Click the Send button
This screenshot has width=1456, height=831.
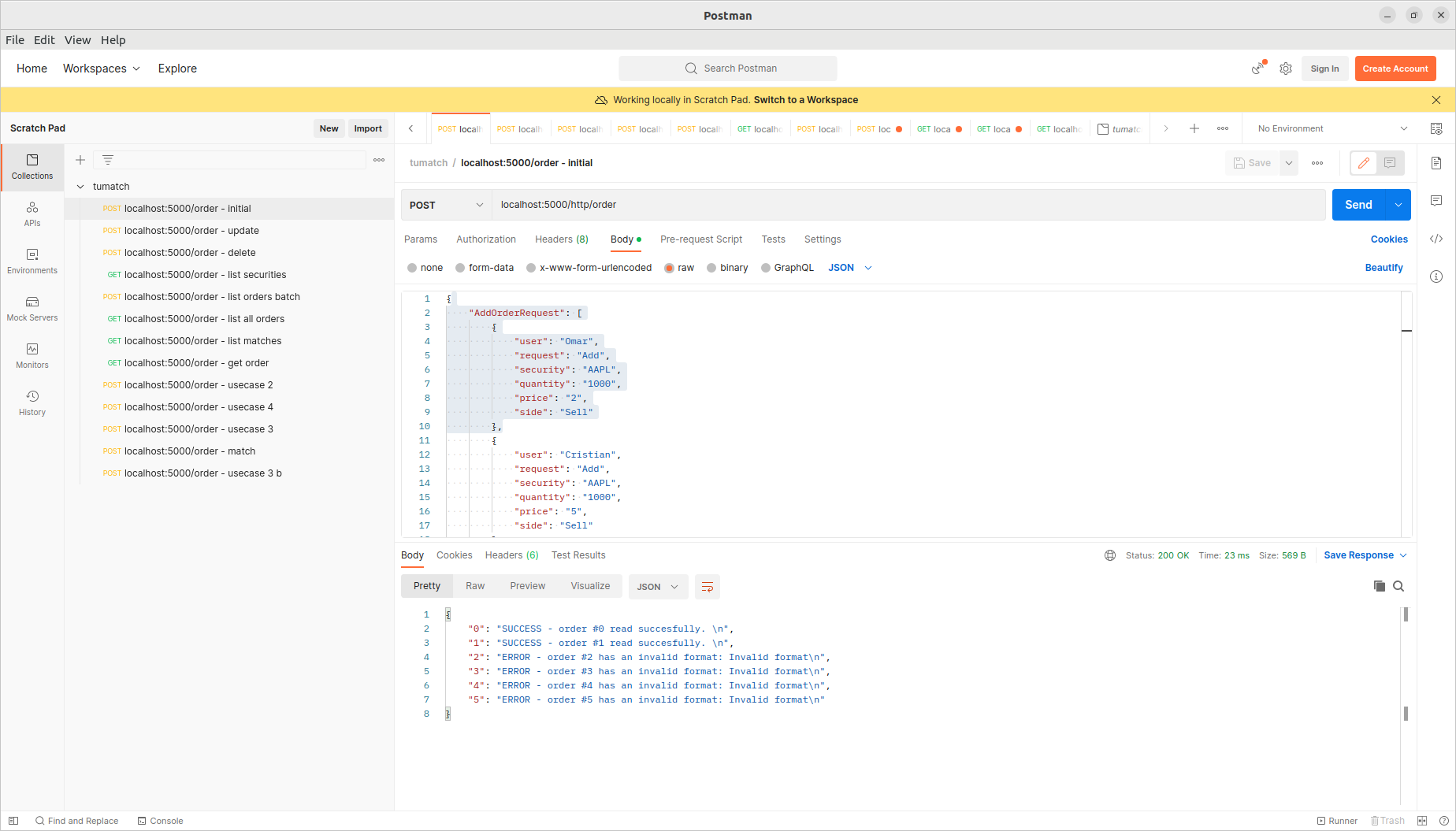[x=1358, y=205]
